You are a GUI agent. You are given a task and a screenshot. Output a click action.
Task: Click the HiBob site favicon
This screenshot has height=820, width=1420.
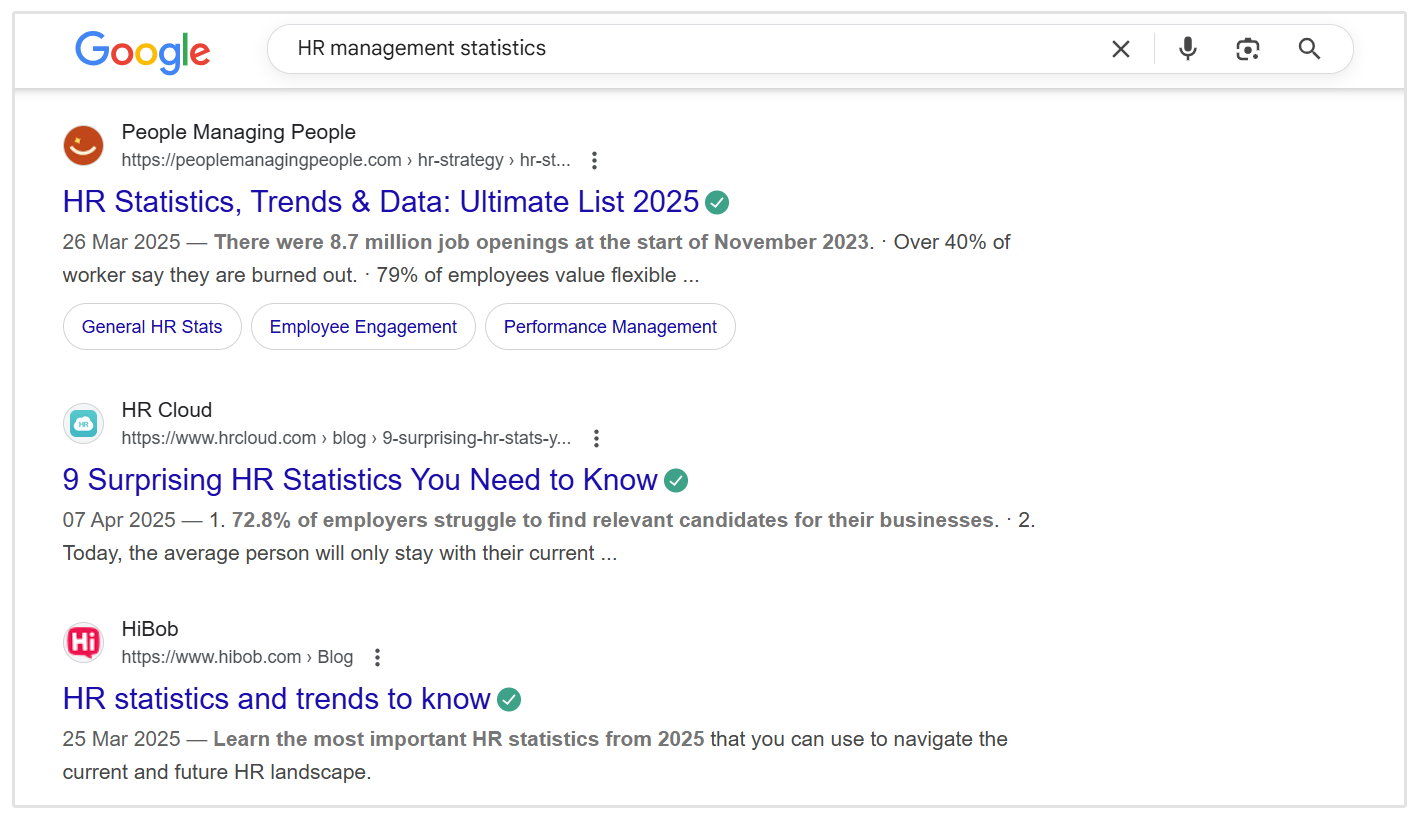tap(83, 642)
